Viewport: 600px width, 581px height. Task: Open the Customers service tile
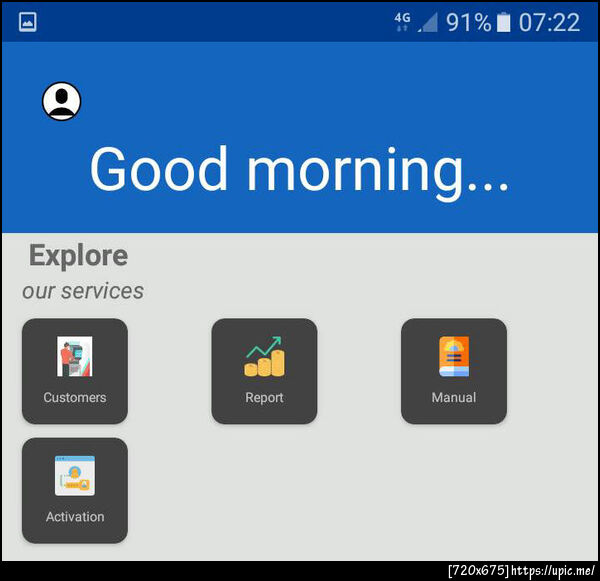pyautogui.click(x=75, y=371)
